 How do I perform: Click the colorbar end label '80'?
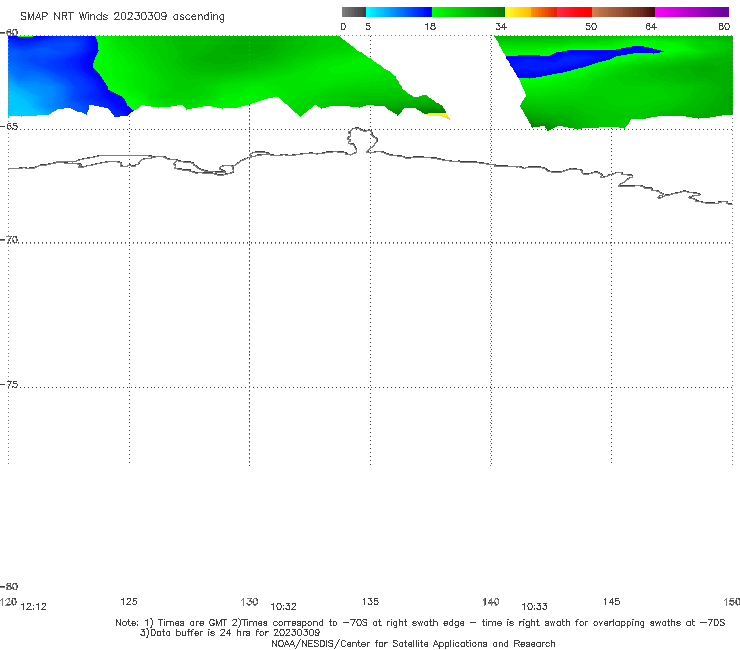(724, 26)
